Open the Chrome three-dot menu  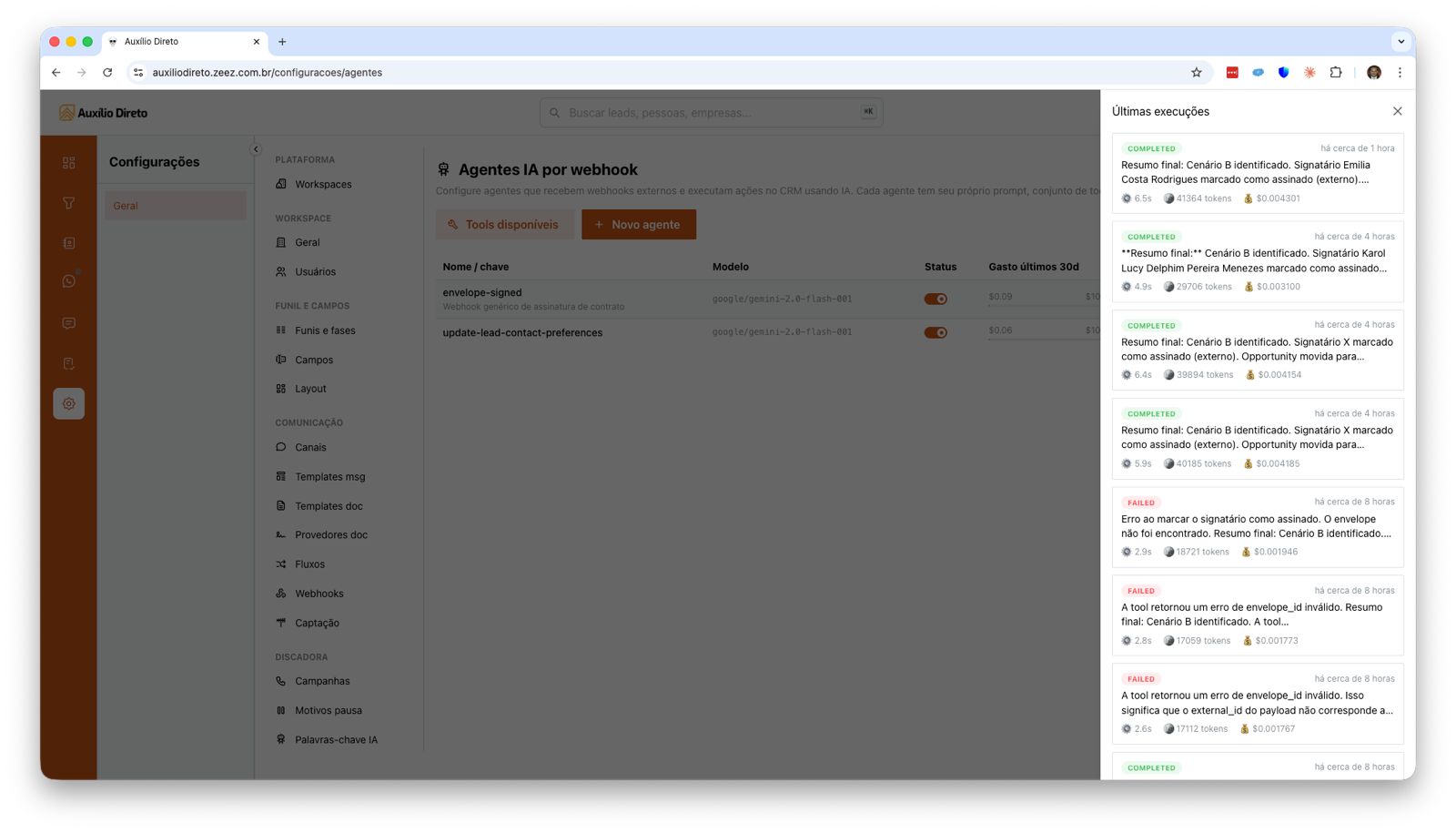(x=1400, y=72)
